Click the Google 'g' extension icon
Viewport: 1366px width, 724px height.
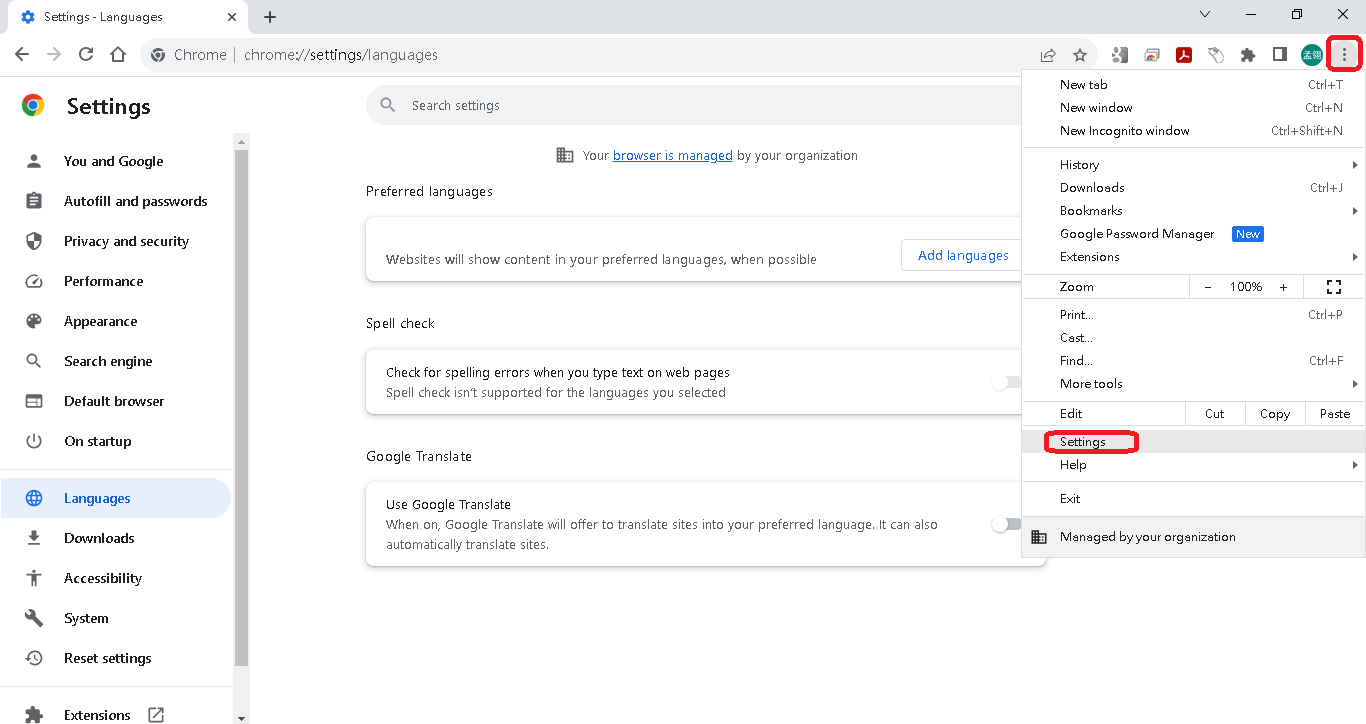tap(1120, 55)
